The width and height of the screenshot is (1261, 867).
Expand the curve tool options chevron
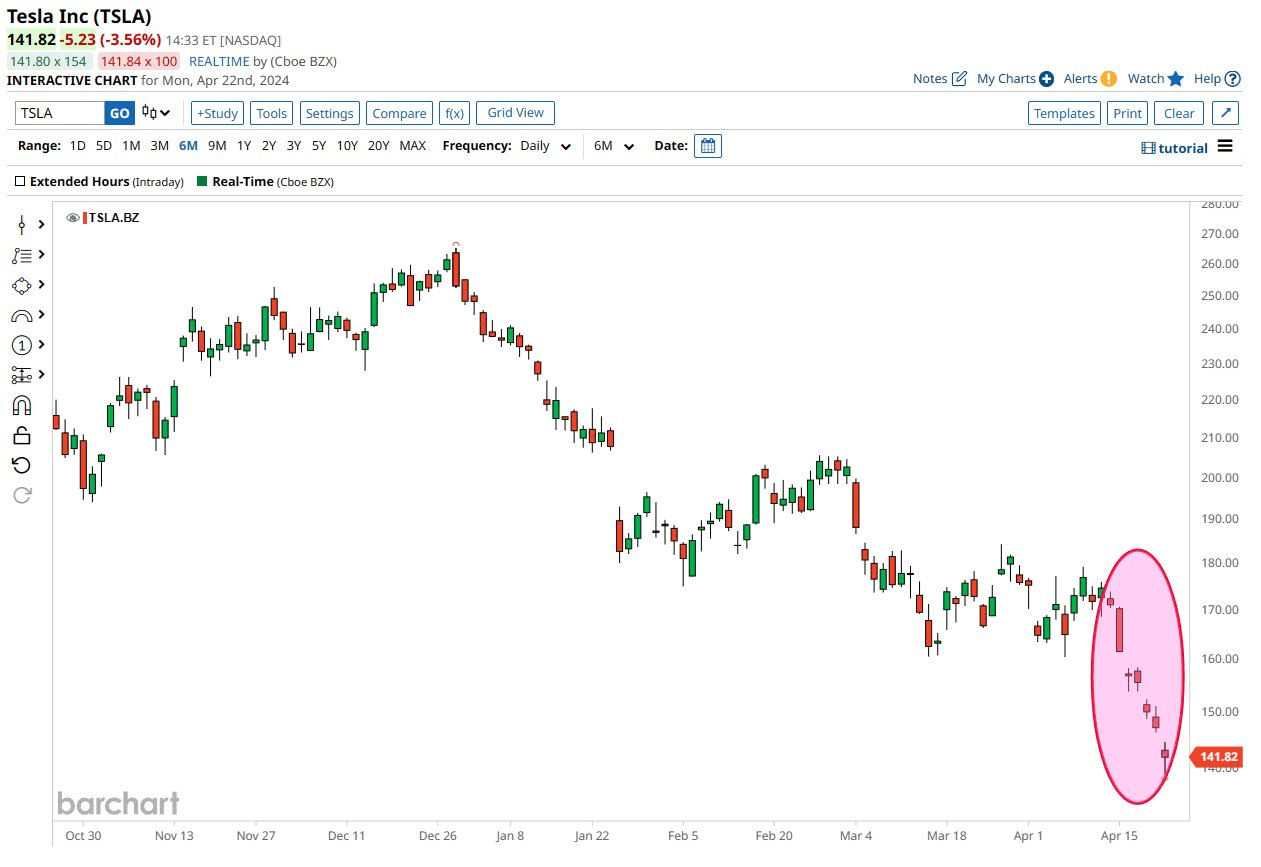tap(42, 315)
